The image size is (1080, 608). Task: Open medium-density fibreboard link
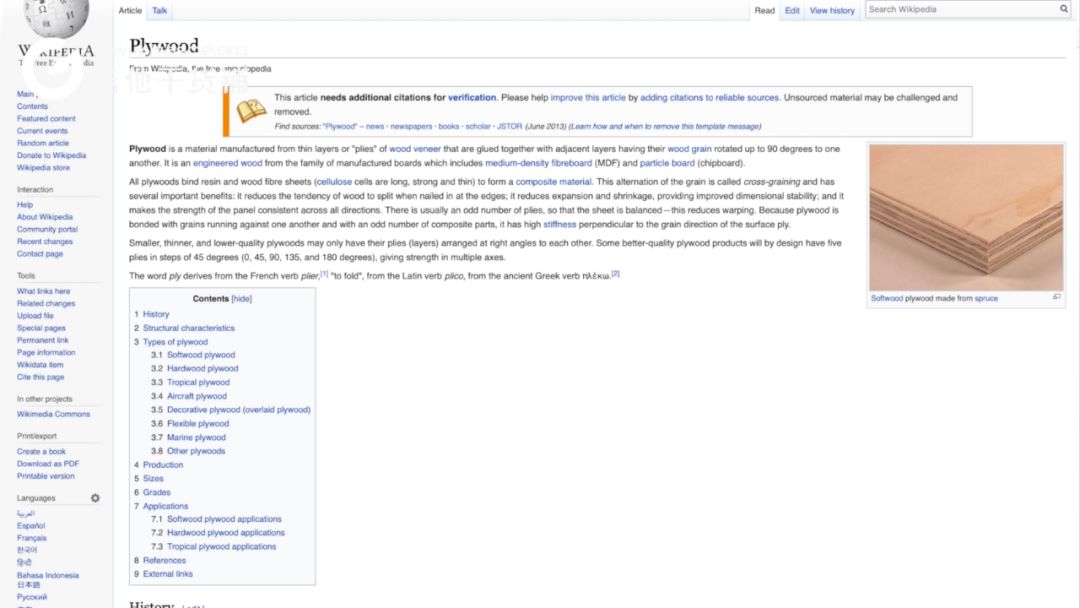pos(539,163)
